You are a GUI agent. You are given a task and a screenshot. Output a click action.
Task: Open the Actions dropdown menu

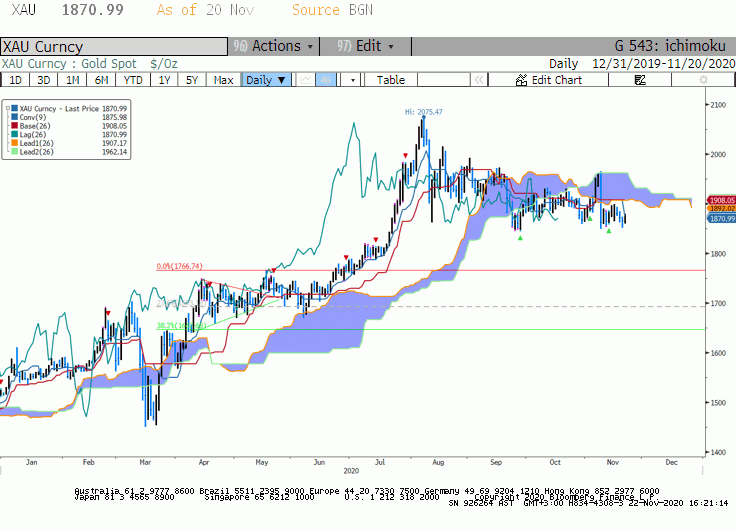274,46
